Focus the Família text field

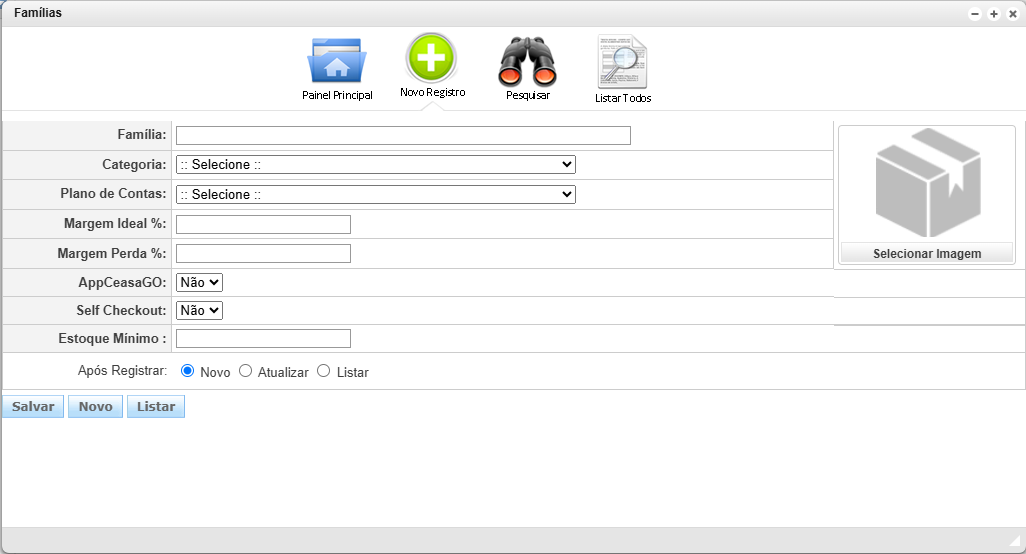point(403,136)
